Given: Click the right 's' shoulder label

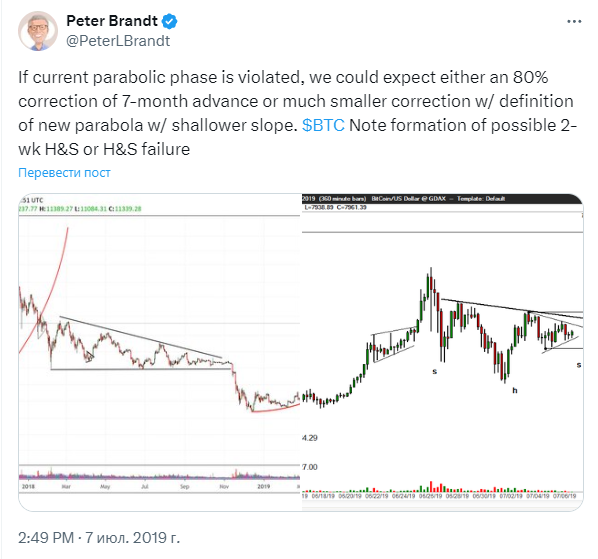Looking at the screenshot, I should [579, 365].
